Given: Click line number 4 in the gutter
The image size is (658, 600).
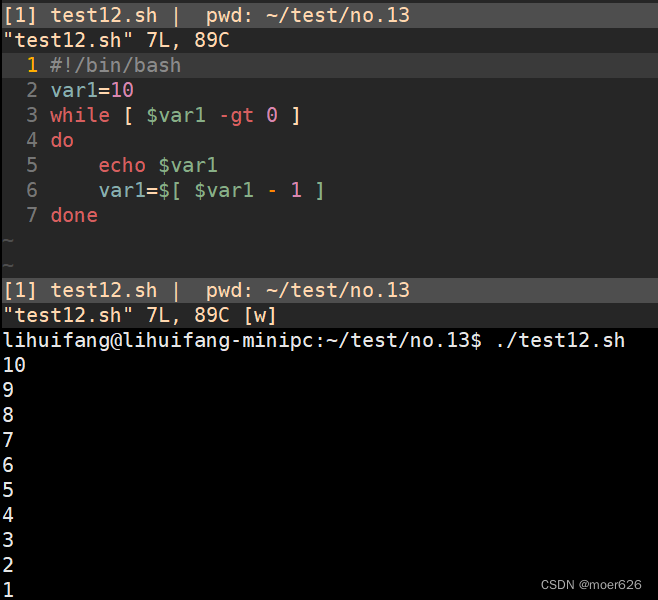Looking at the screenshot, I should (x=32, y=140).
